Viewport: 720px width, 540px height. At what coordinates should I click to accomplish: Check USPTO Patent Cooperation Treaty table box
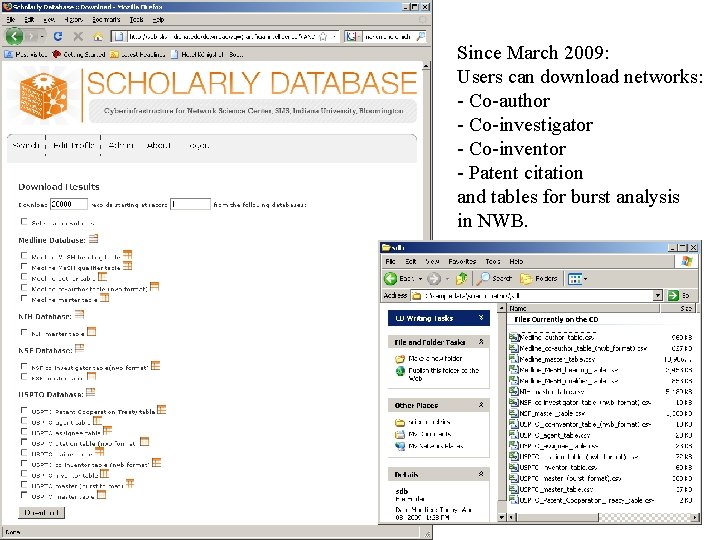pyautogui.click(x=24, y=410)
